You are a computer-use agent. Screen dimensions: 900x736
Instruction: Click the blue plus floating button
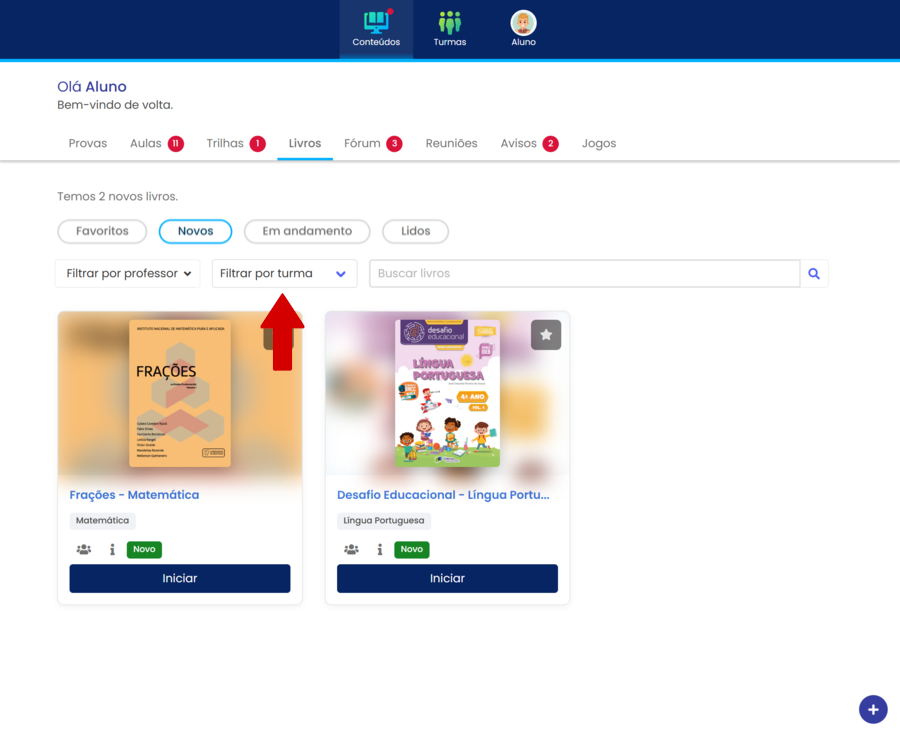click(872, 709)
